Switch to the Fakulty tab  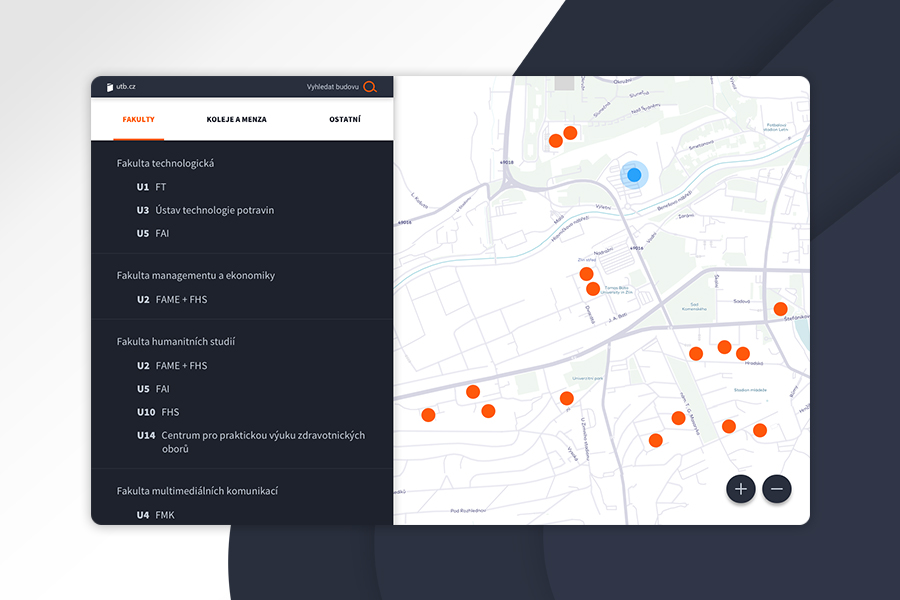pyautogui.click(x=139, y=119)
